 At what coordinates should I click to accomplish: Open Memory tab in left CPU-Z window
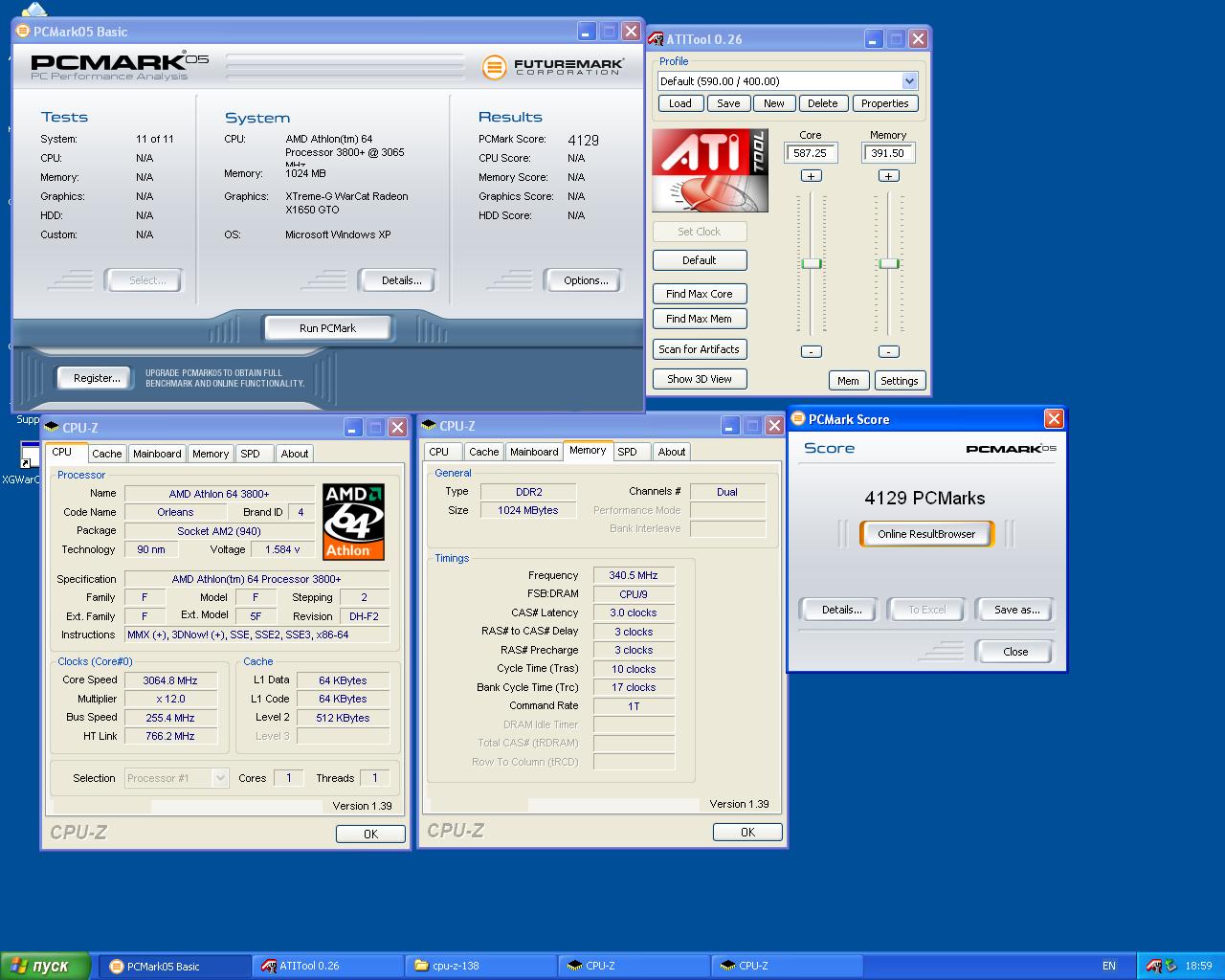click(210, 454)
